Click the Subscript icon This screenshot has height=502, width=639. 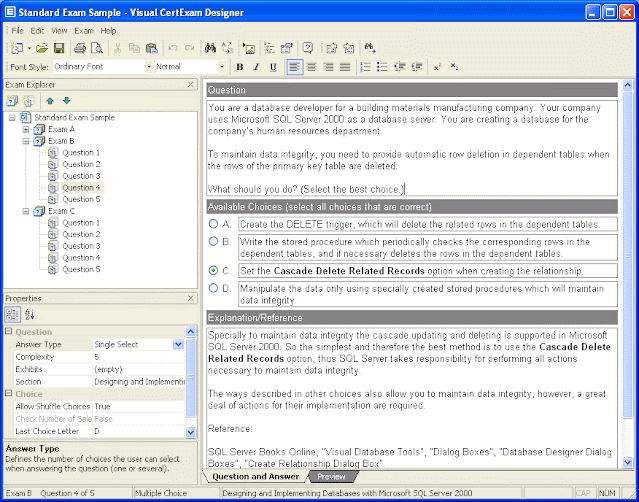click(x=454, y=67)
